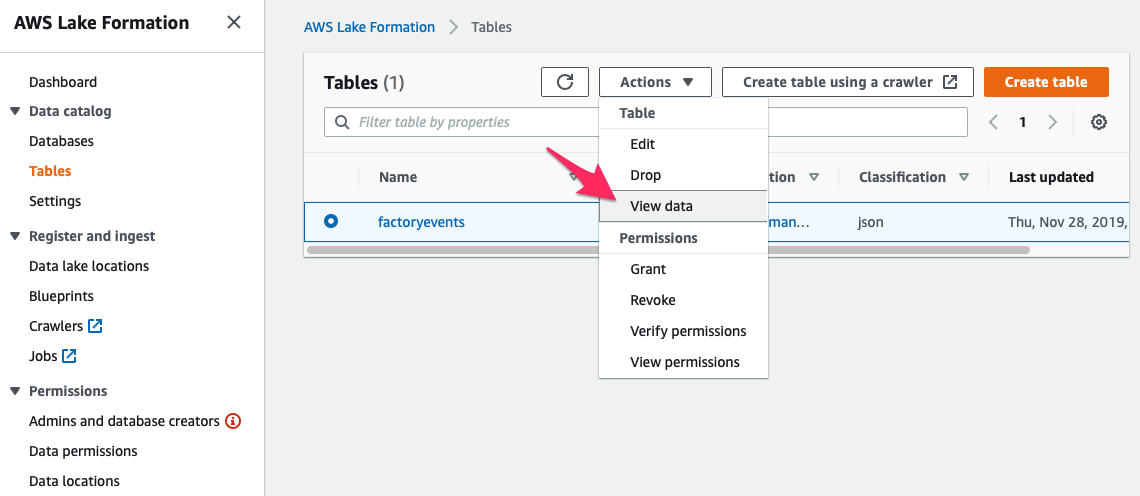
Task: Select the factoryevents table radio button
Action: pyautogui.click(x=331, y=221)
